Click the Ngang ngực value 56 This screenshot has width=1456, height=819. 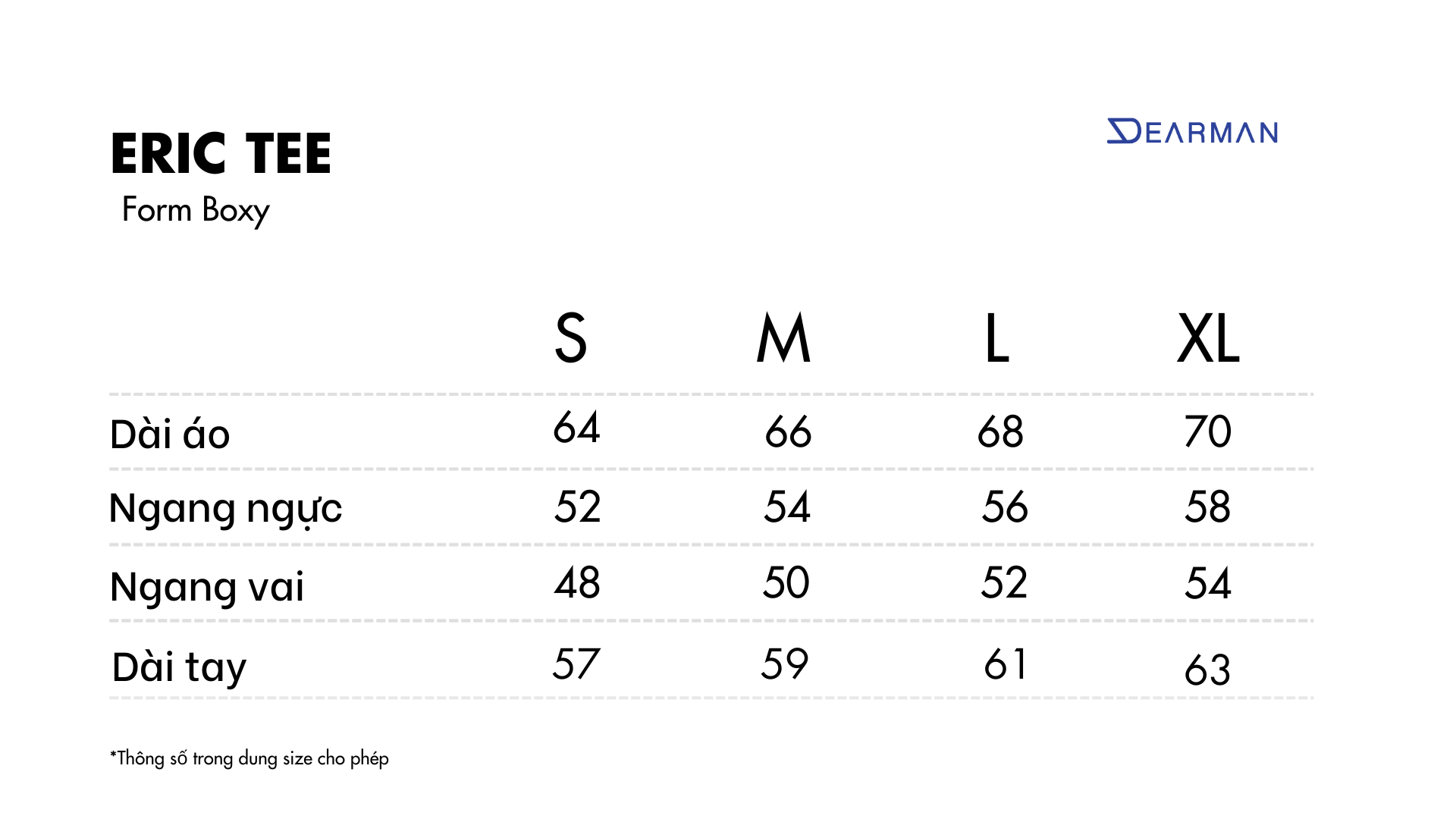(x=1005, y=507)
